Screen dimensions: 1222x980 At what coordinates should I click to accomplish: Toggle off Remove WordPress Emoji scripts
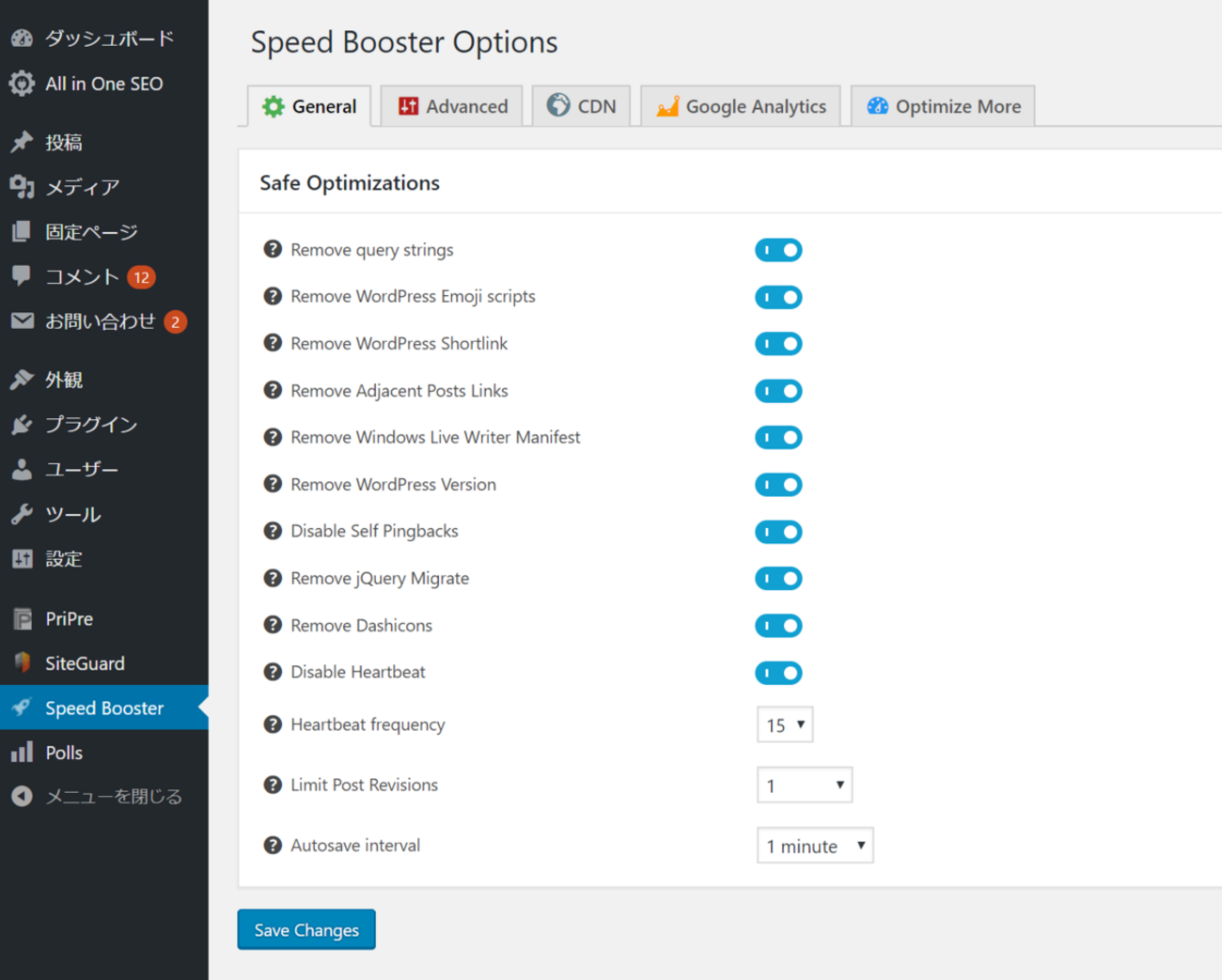point(778,297)
